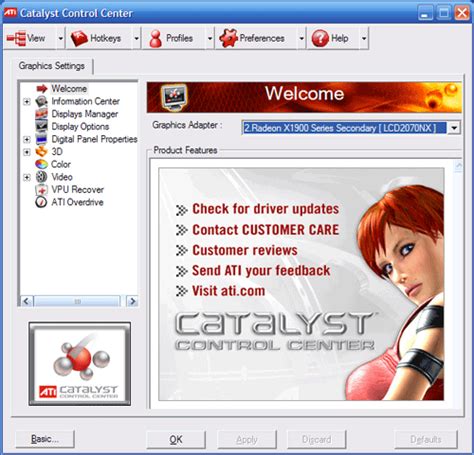
Task: Click tree scrollbar right arrow
Action: pyautogui.click(x=132, y=301)
